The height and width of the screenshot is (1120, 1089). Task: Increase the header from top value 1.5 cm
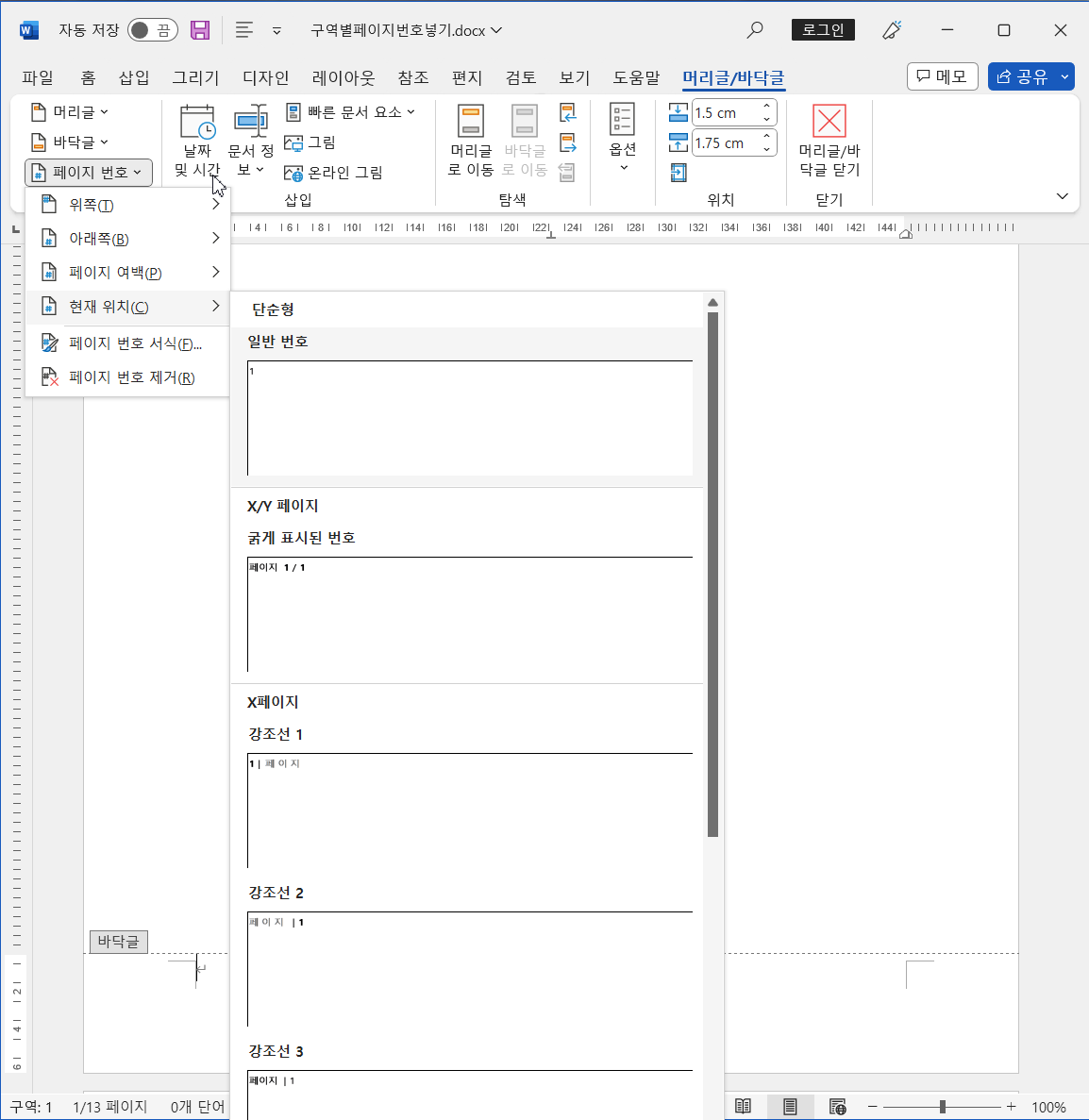click(x=766, y=107)
